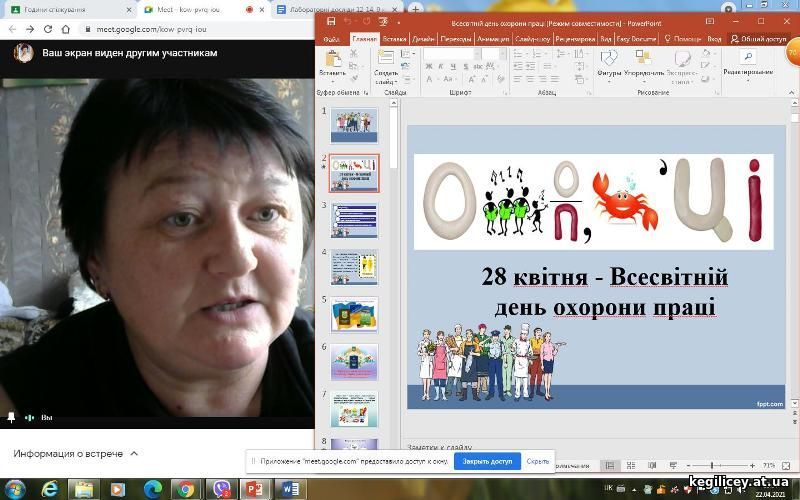The width and height of the screenshot is (800, 500).
Task: Click Вход sign-in in PowerPoint
Action: tap(714, 39)
